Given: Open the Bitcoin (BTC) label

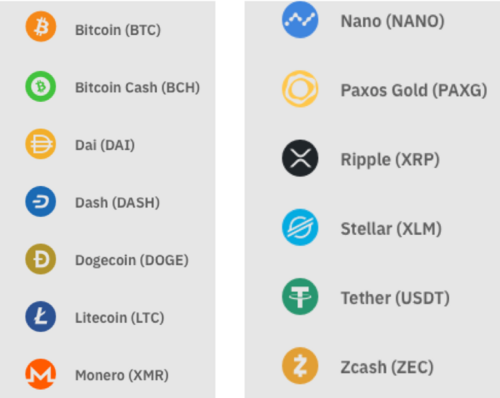Looking at the screenshot, I should click(x=118, y=30).
